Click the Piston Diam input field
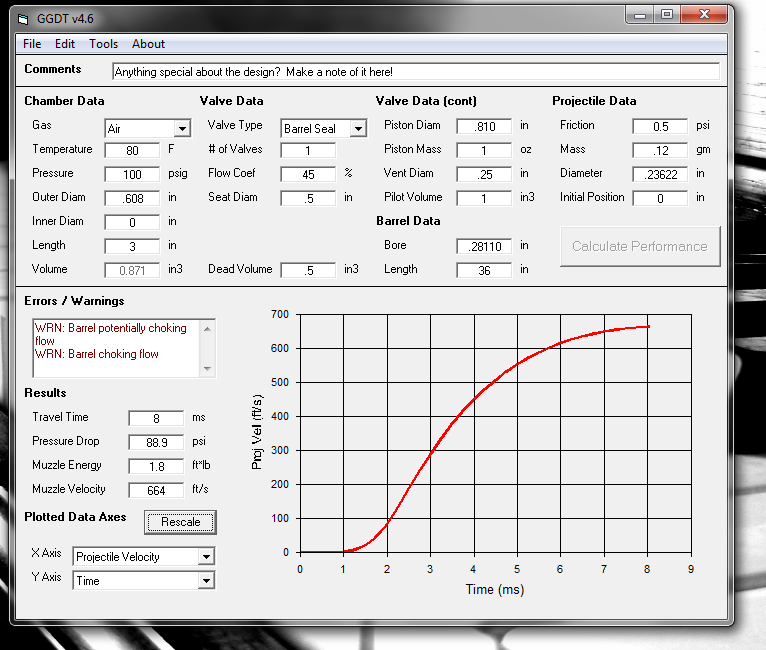 [x=484, y=126]
